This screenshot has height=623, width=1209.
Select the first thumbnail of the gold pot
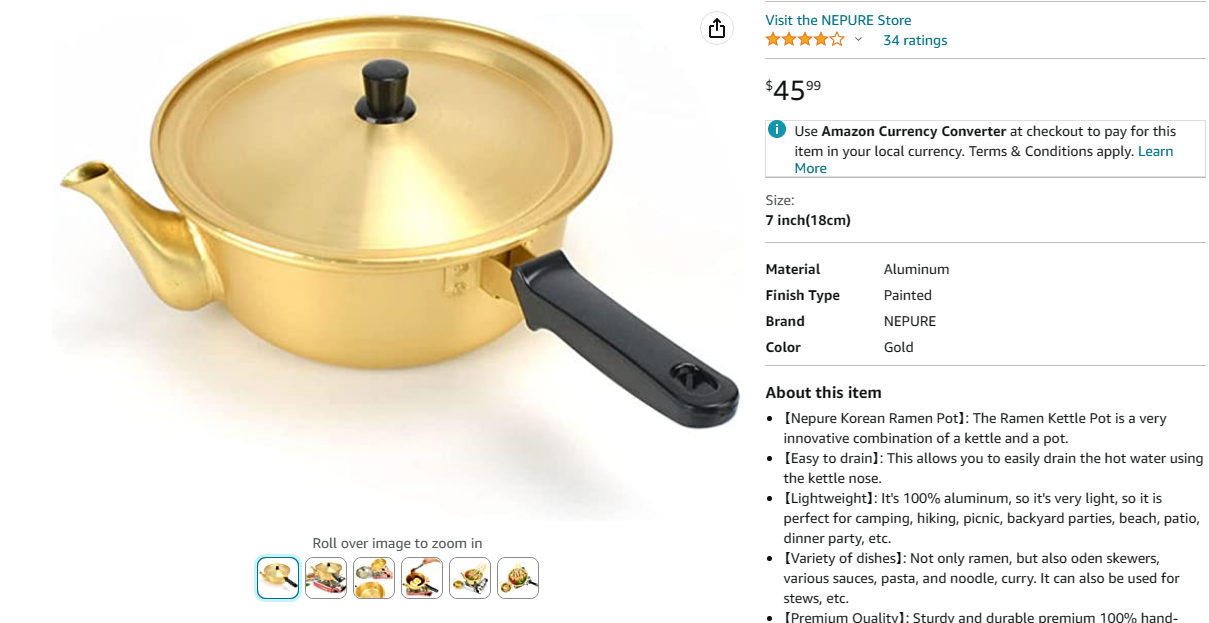pyautogui.click(x=278, y=578)
